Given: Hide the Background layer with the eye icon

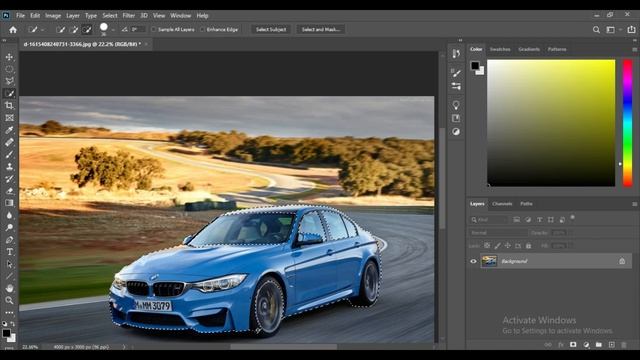Looking at the screenshot, I should 473,261.
